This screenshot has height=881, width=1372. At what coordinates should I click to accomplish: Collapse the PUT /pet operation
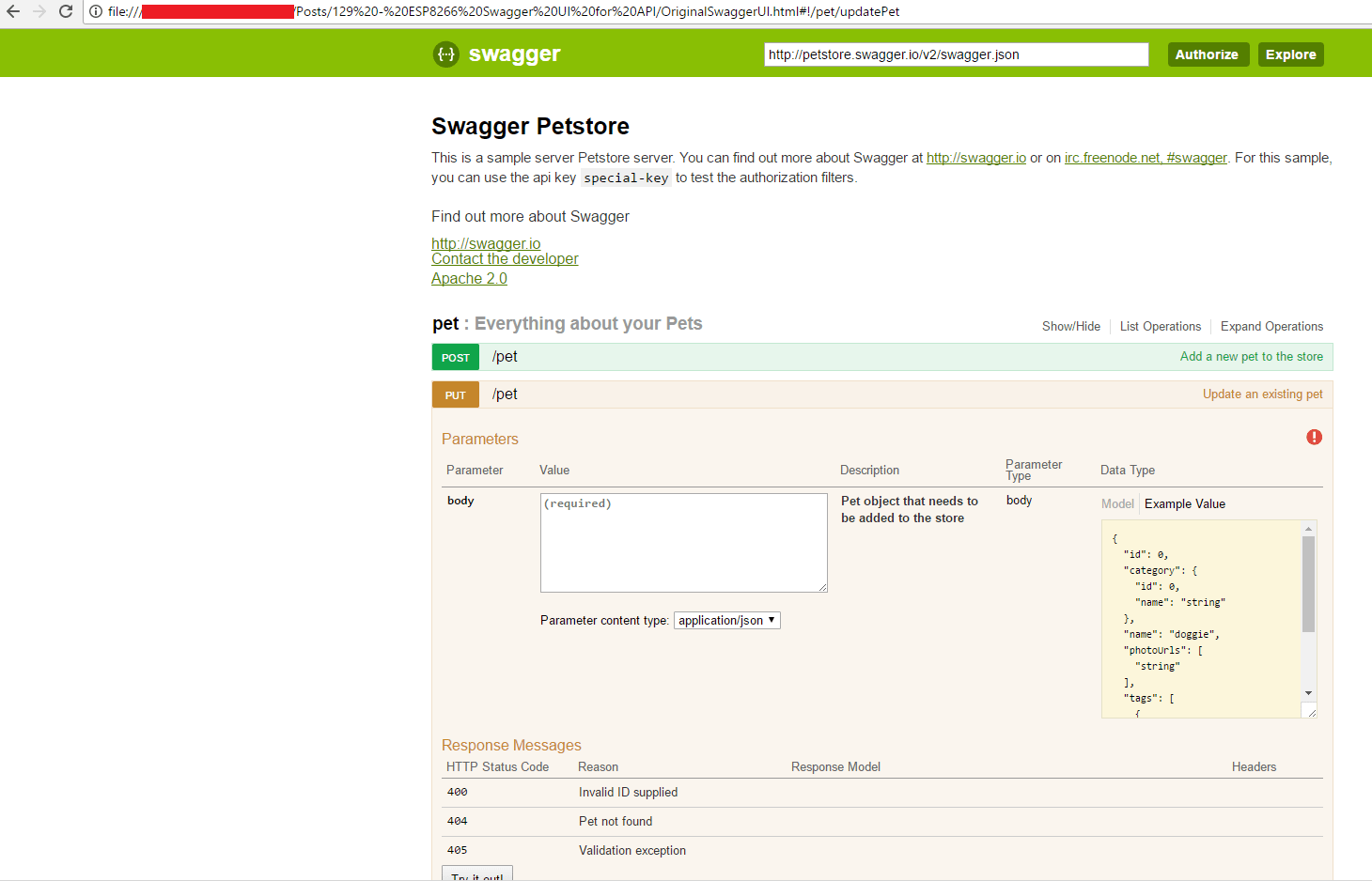click(x=505, y=394)
